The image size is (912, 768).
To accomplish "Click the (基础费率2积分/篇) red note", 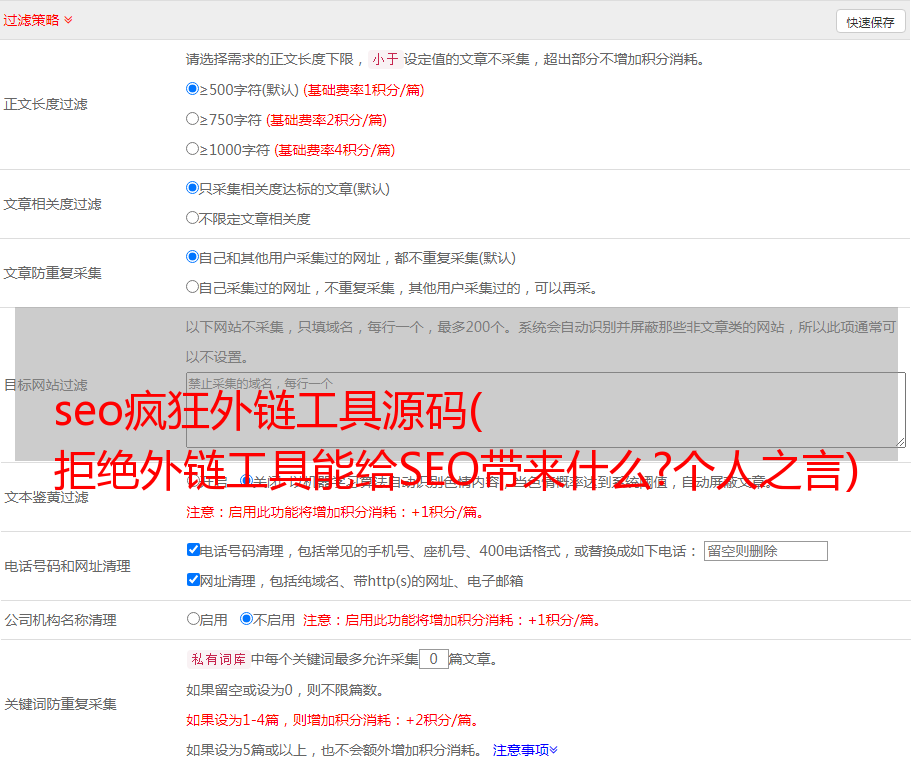I will 327,120.
